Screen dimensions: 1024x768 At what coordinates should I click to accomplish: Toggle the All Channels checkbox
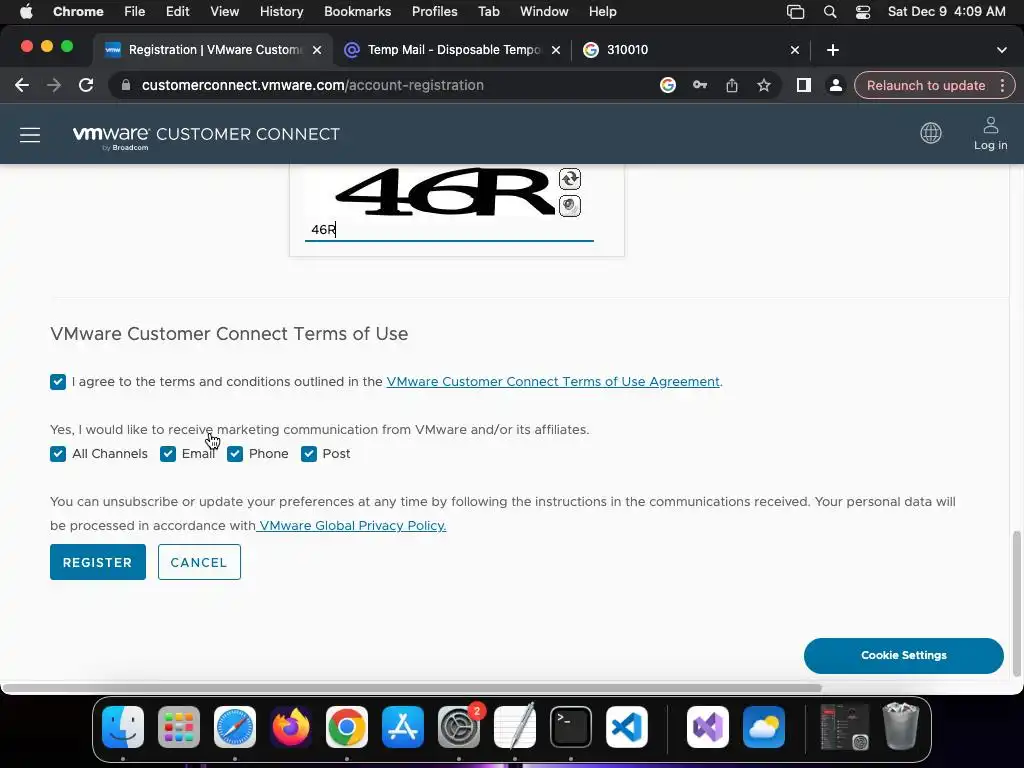pyautogui.click(x=58, y=454)
